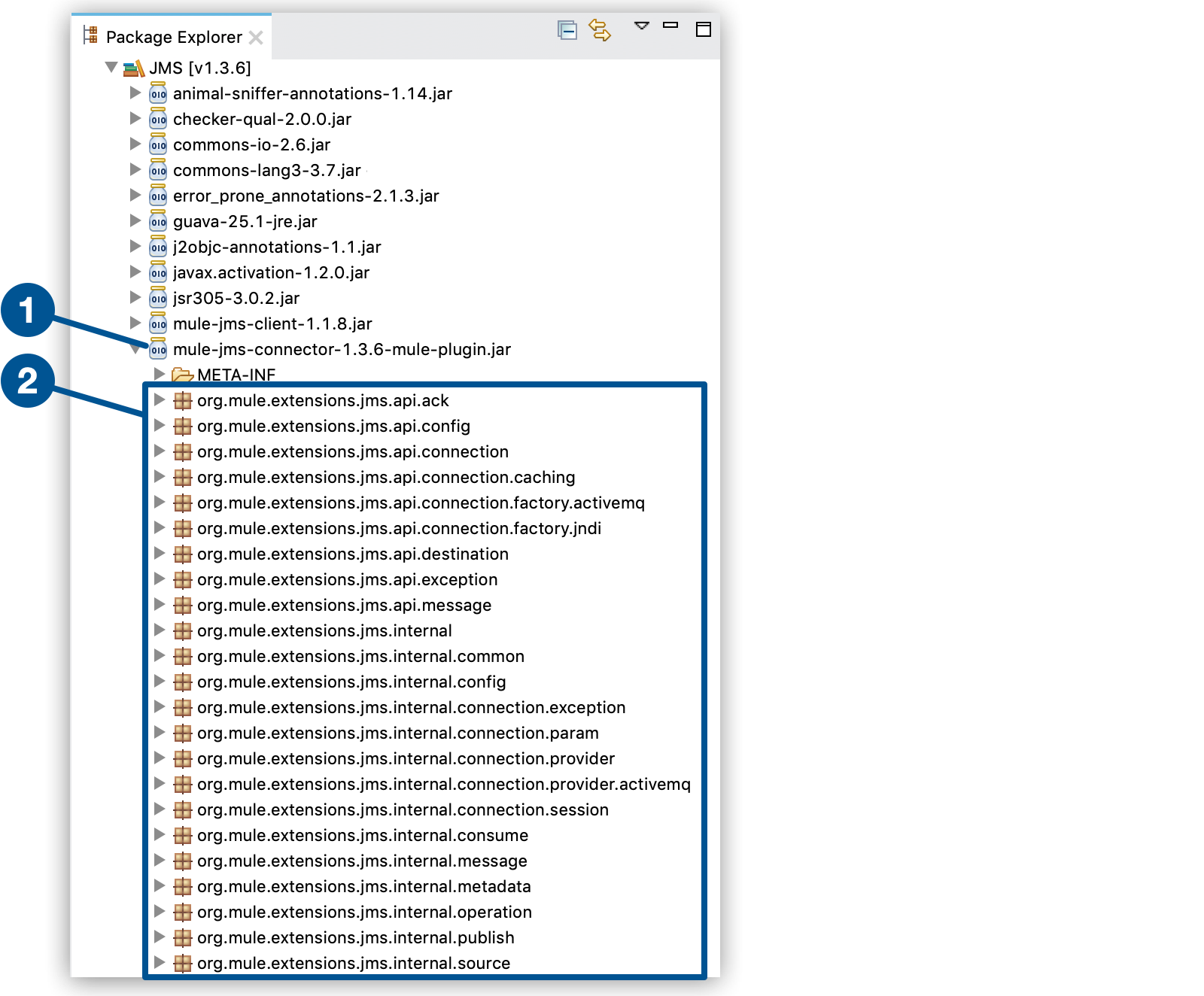Viewport: 1204px width, 996px height.
Task: Click the library icon beside JMS [v1.3.6]
Action: pos(133,68)
